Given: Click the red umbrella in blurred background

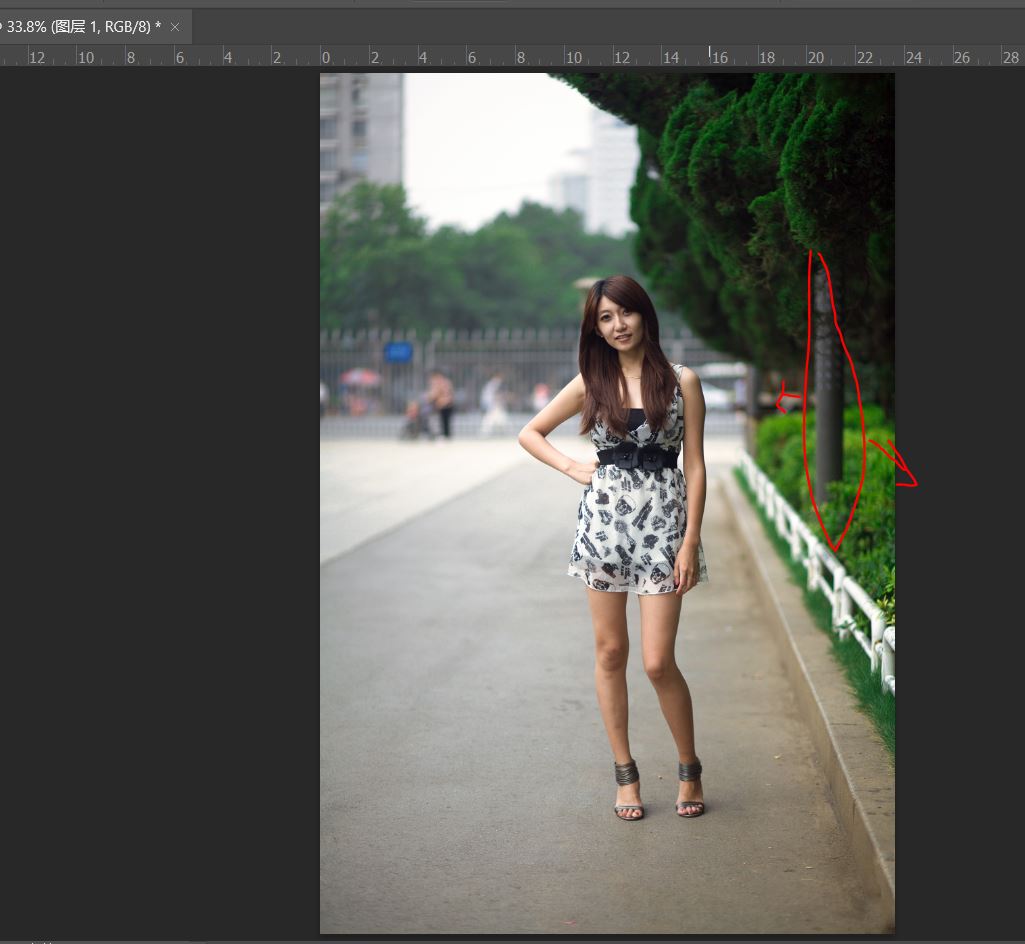Looking at the screenshot, I should pyautogui.click(x=360, y=377).
